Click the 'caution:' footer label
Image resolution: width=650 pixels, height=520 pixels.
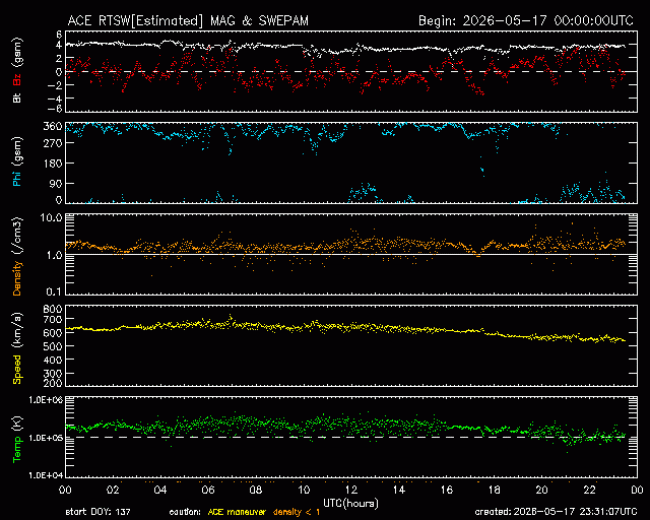point(185,512)
